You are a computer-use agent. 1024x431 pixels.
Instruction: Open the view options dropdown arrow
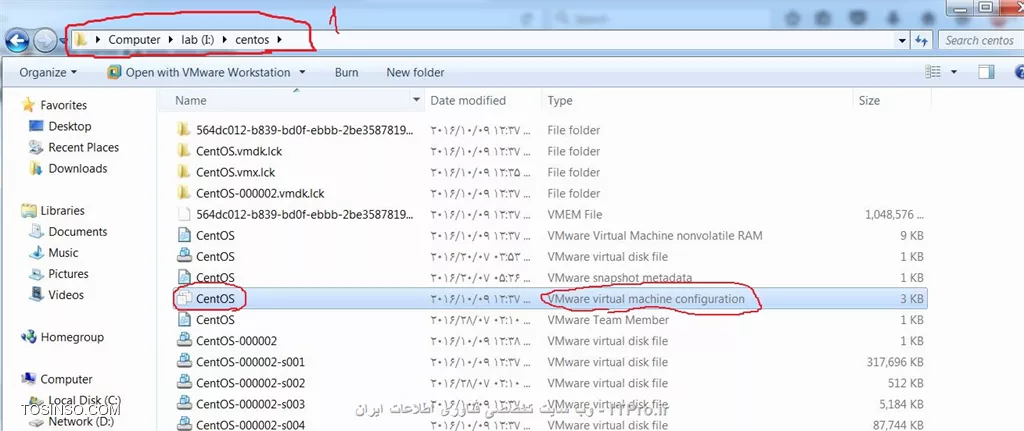tap(954, 72)
